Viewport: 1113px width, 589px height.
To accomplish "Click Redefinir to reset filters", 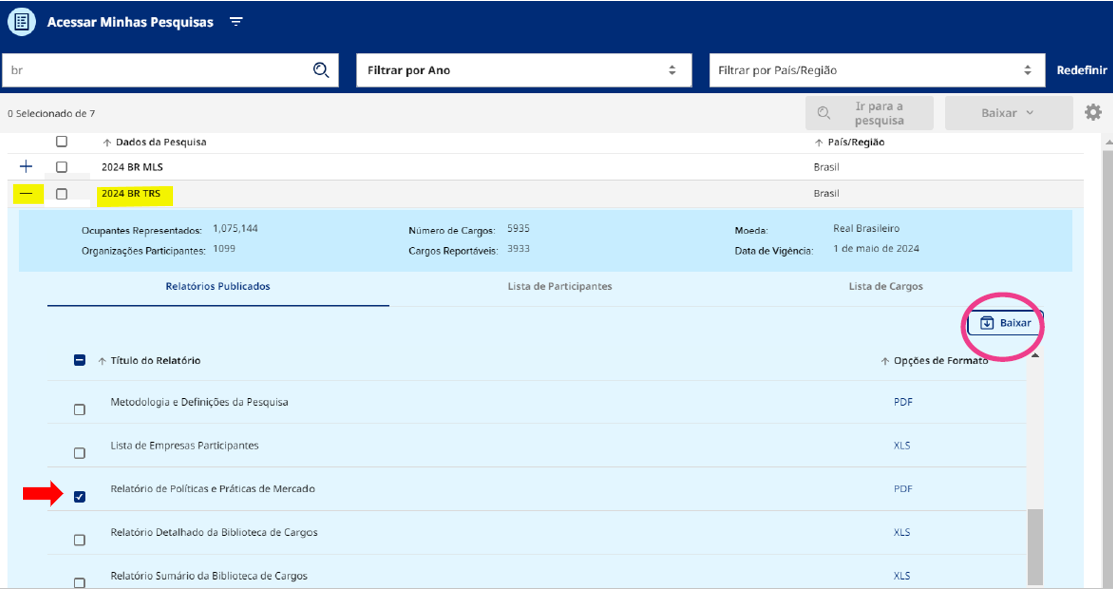I will click(x=1081, y=70).
